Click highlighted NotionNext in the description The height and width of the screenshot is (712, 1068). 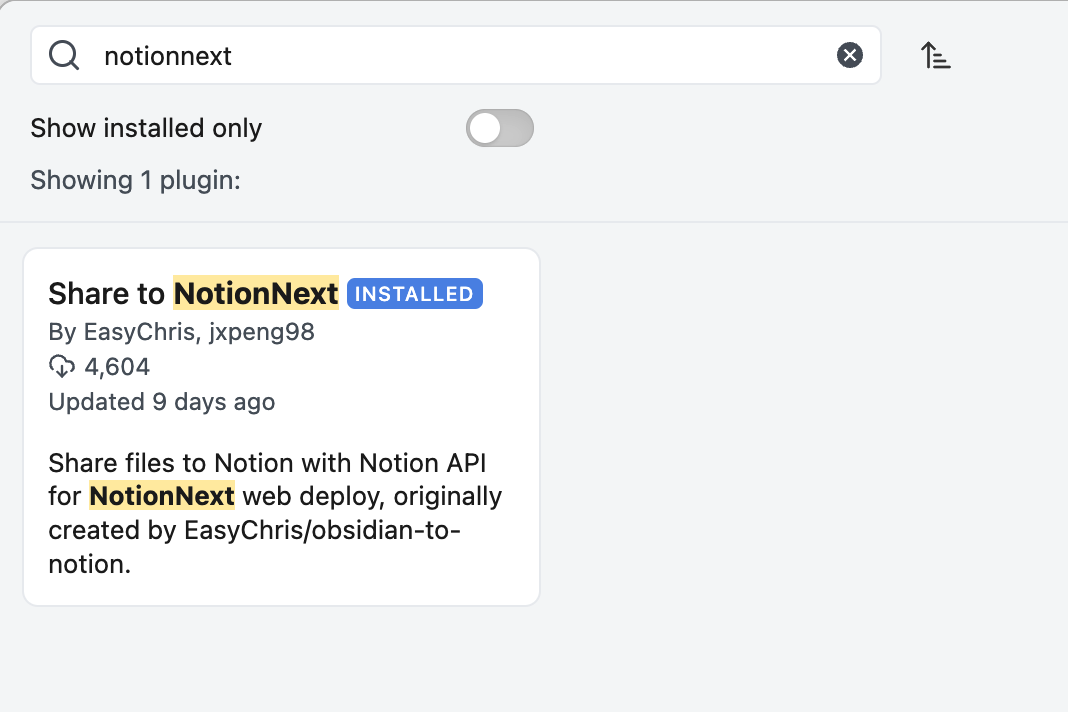click(162, 496)
